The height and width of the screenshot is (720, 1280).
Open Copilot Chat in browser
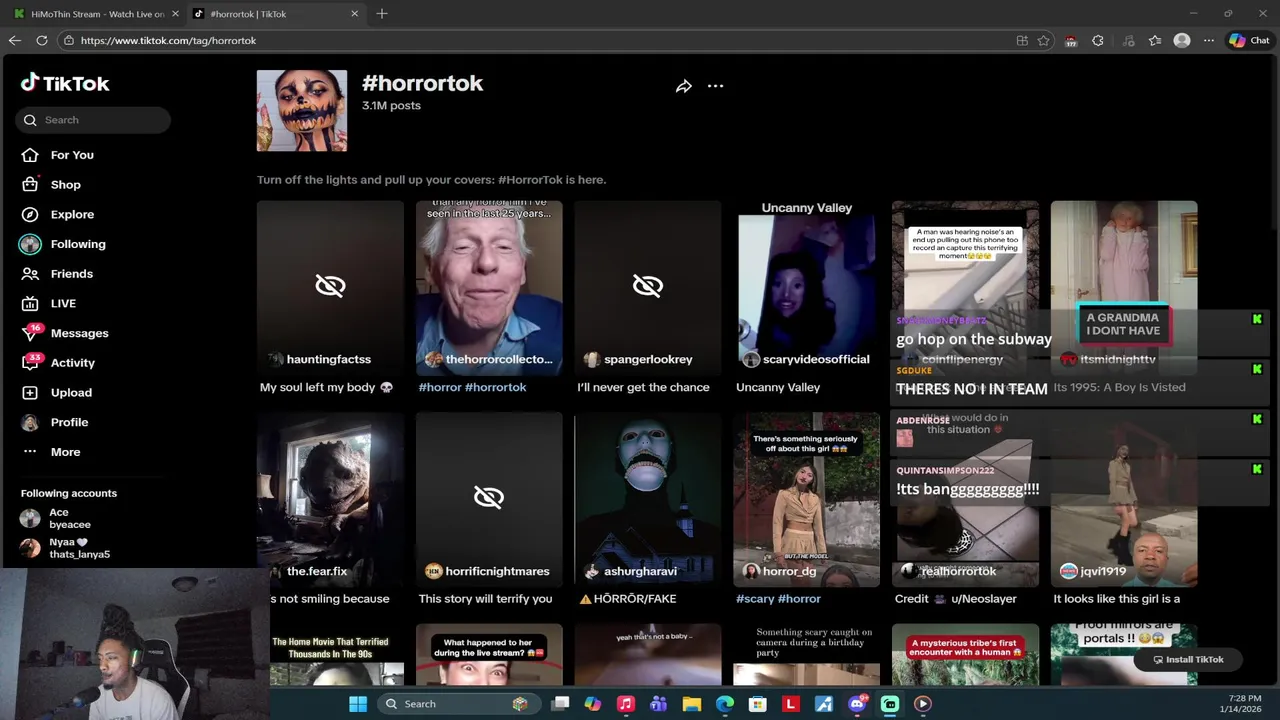pyautogui.click(x=1249, y=40)
